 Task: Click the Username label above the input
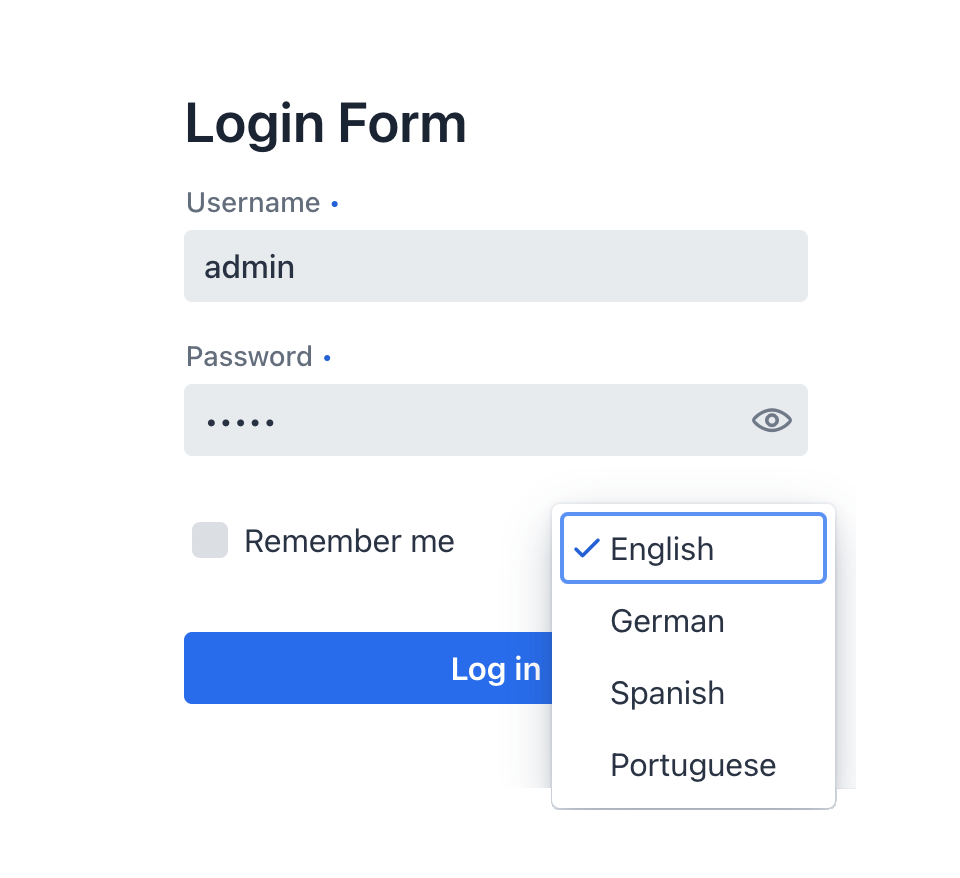click(x=253, y=202)
